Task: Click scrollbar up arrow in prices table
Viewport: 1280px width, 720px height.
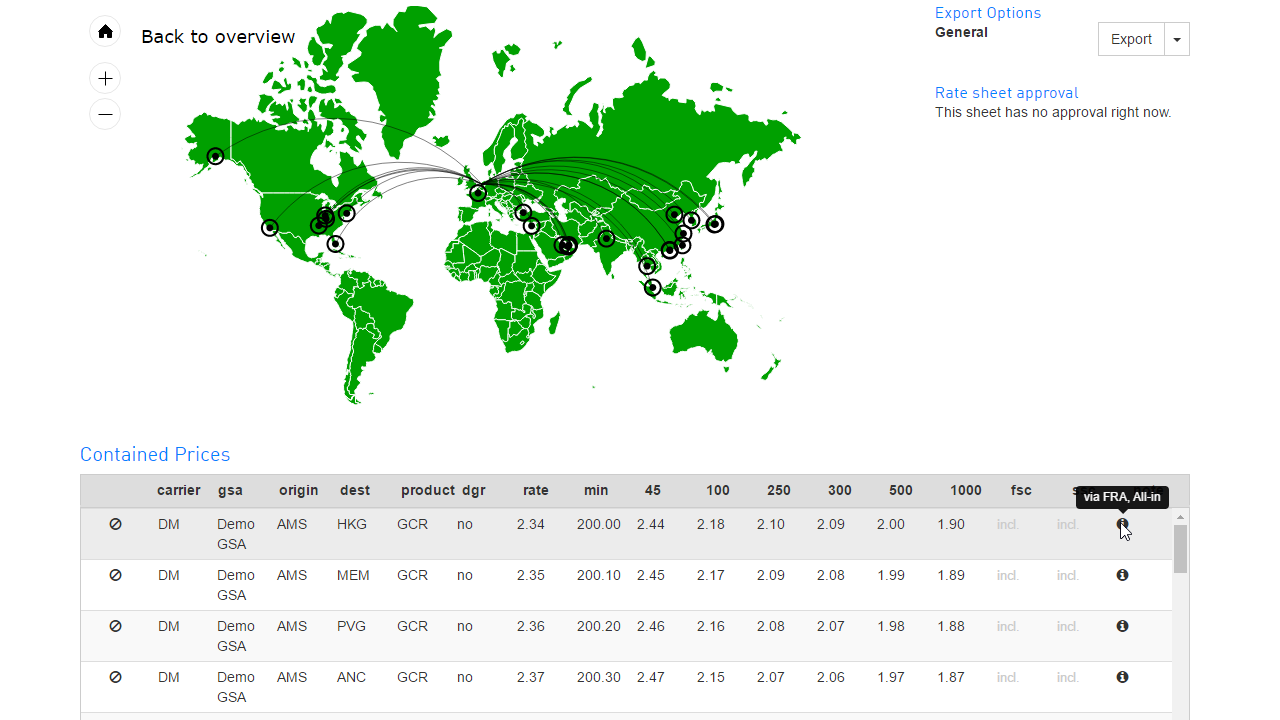Action: [x=1181, y=517]
